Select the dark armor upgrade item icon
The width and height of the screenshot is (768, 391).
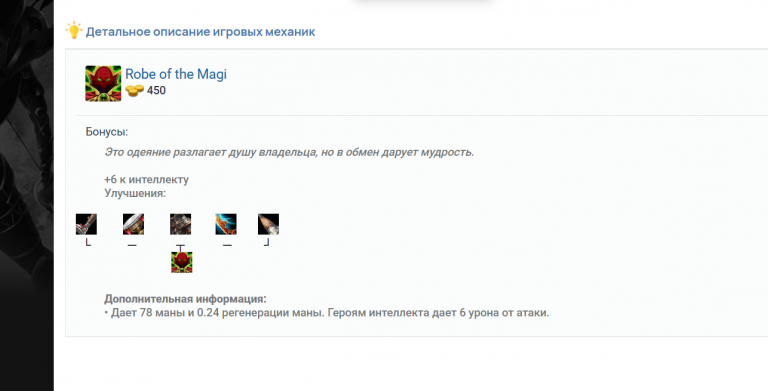(x=181, y=224)
